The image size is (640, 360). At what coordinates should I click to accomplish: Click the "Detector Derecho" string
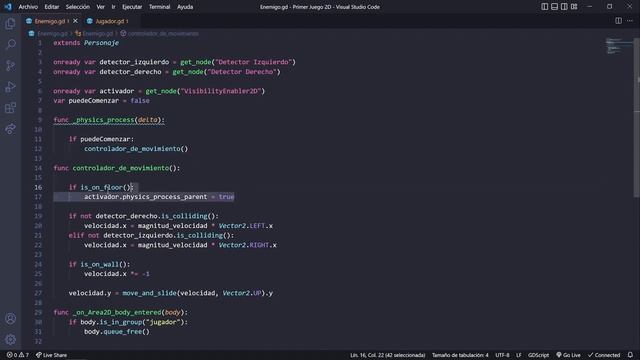(242, 72)
